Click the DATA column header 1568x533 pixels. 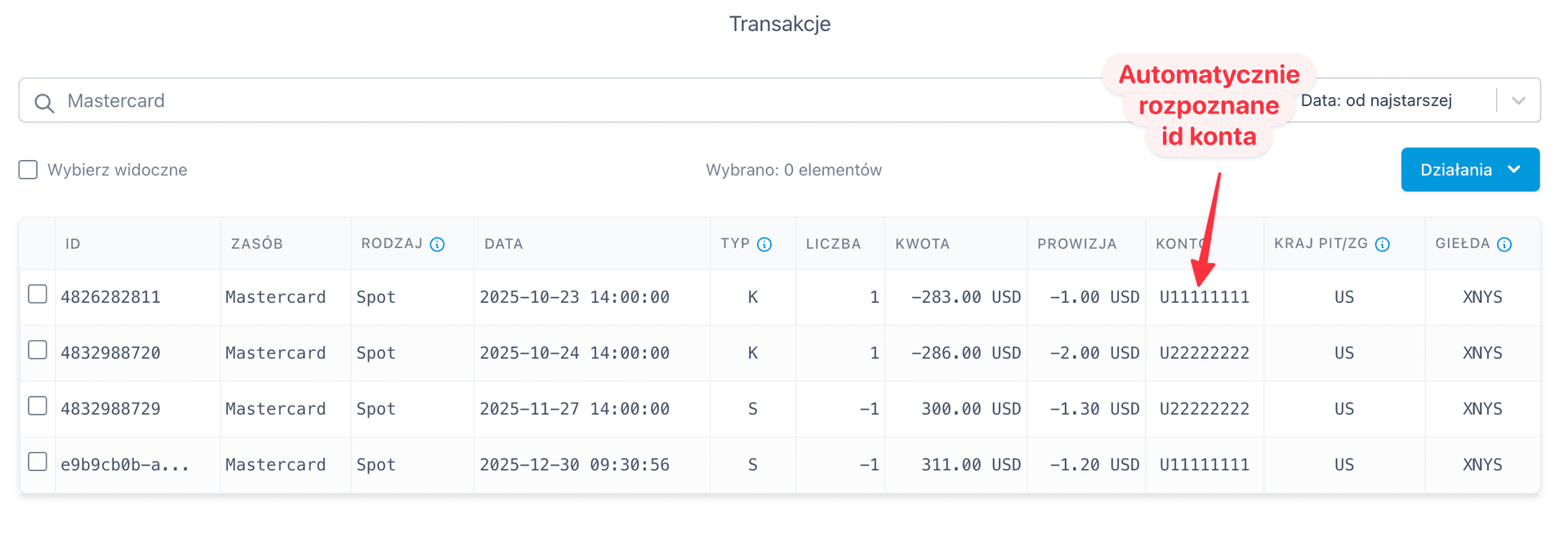[503, 243]
